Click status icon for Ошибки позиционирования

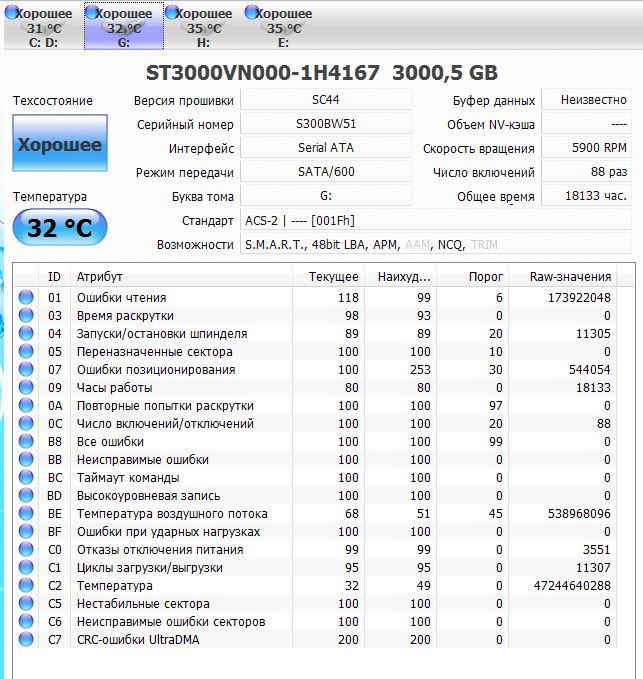26,369
